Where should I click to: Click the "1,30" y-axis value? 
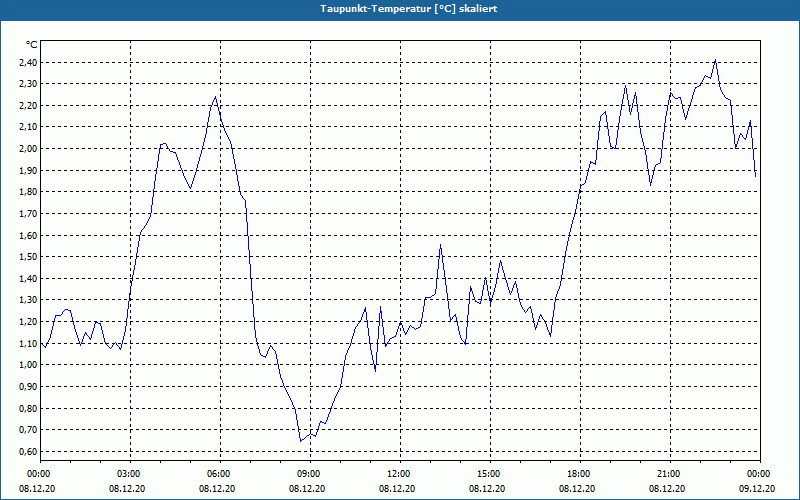point(28,300)
